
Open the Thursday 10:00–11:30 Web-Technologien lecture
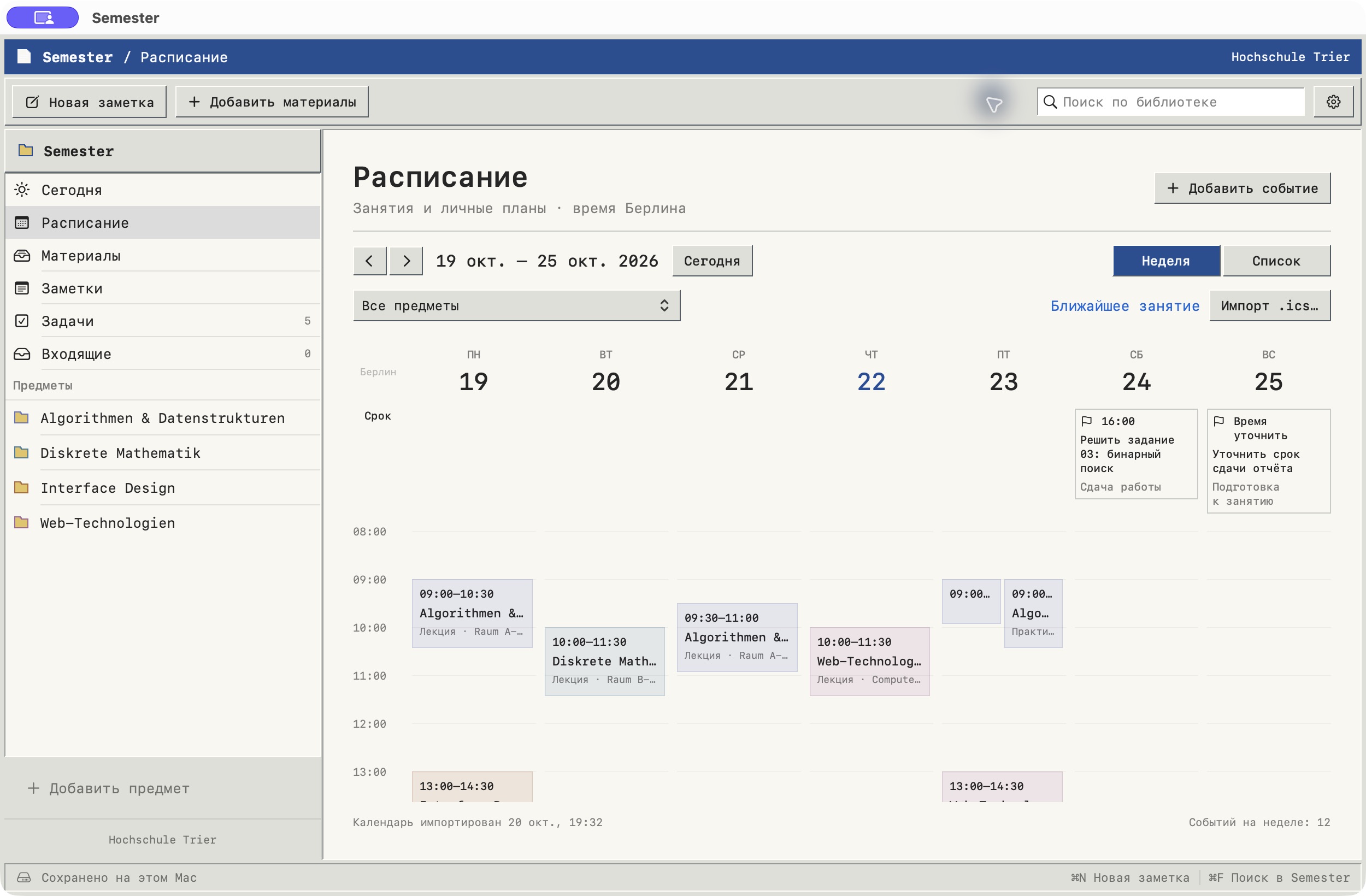coord(869,661)
